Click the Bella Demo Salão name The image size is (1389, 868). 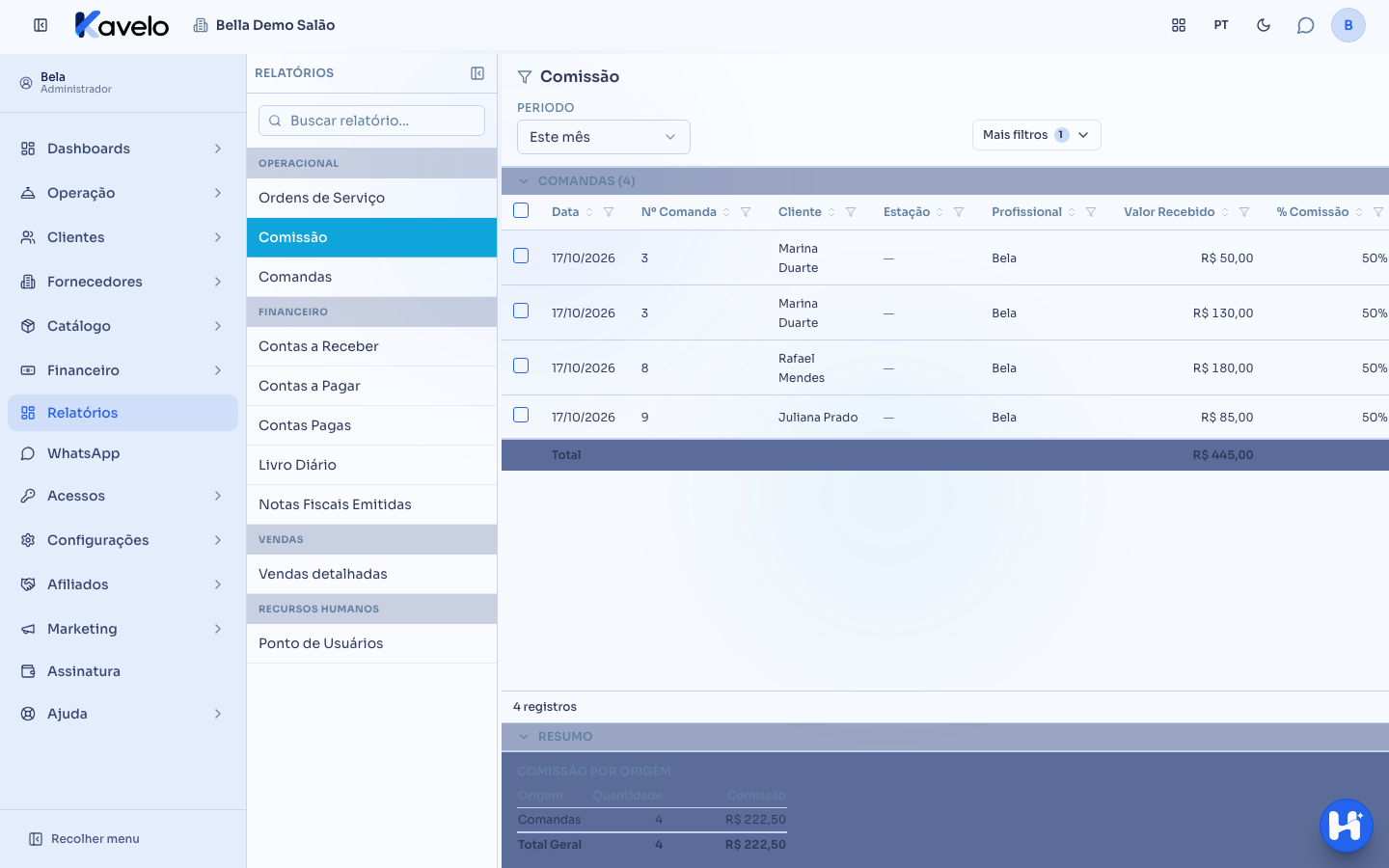[x=275, y=25]
